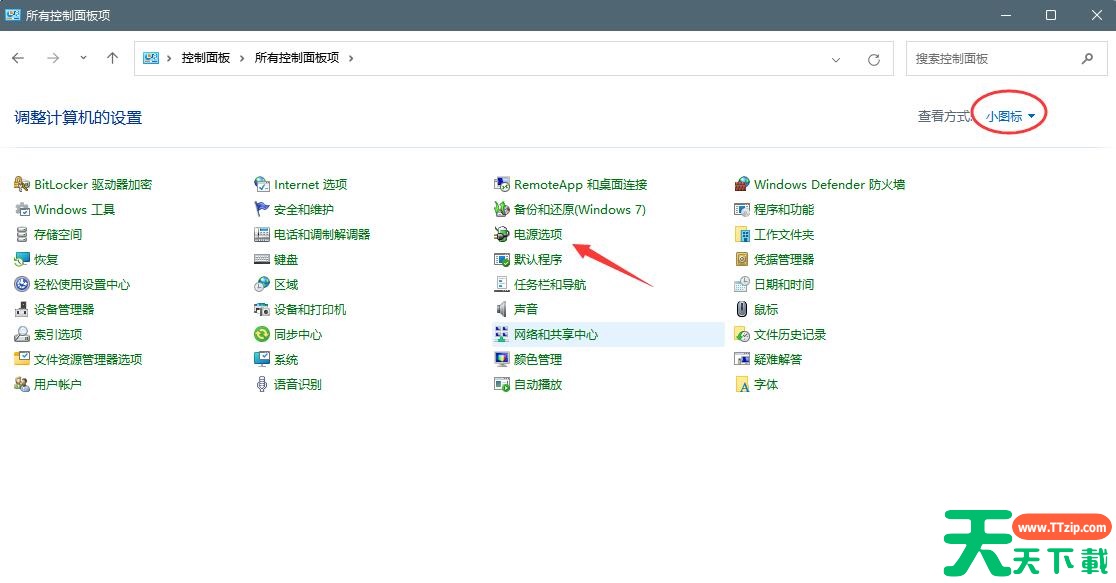Image resolution: width=1116 pixels, height=583 pixels.
Task: Focus the 搜索控制面板 search field
Action: coord(1006,58)
